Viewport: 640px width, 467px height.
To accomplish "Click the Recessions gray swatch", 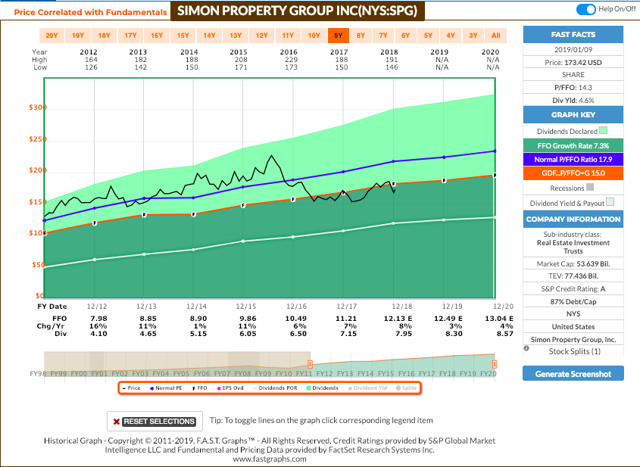I will 590,187.
